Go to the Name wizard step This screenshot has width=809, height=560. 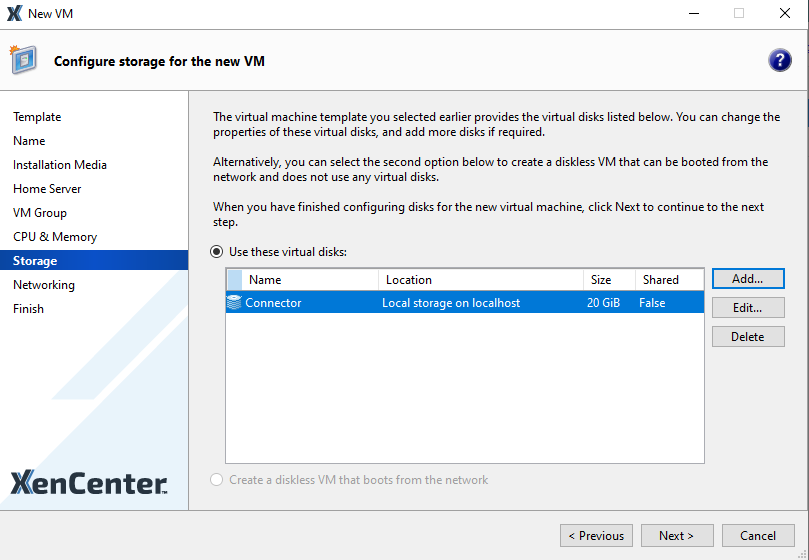(x=29, y=141)
